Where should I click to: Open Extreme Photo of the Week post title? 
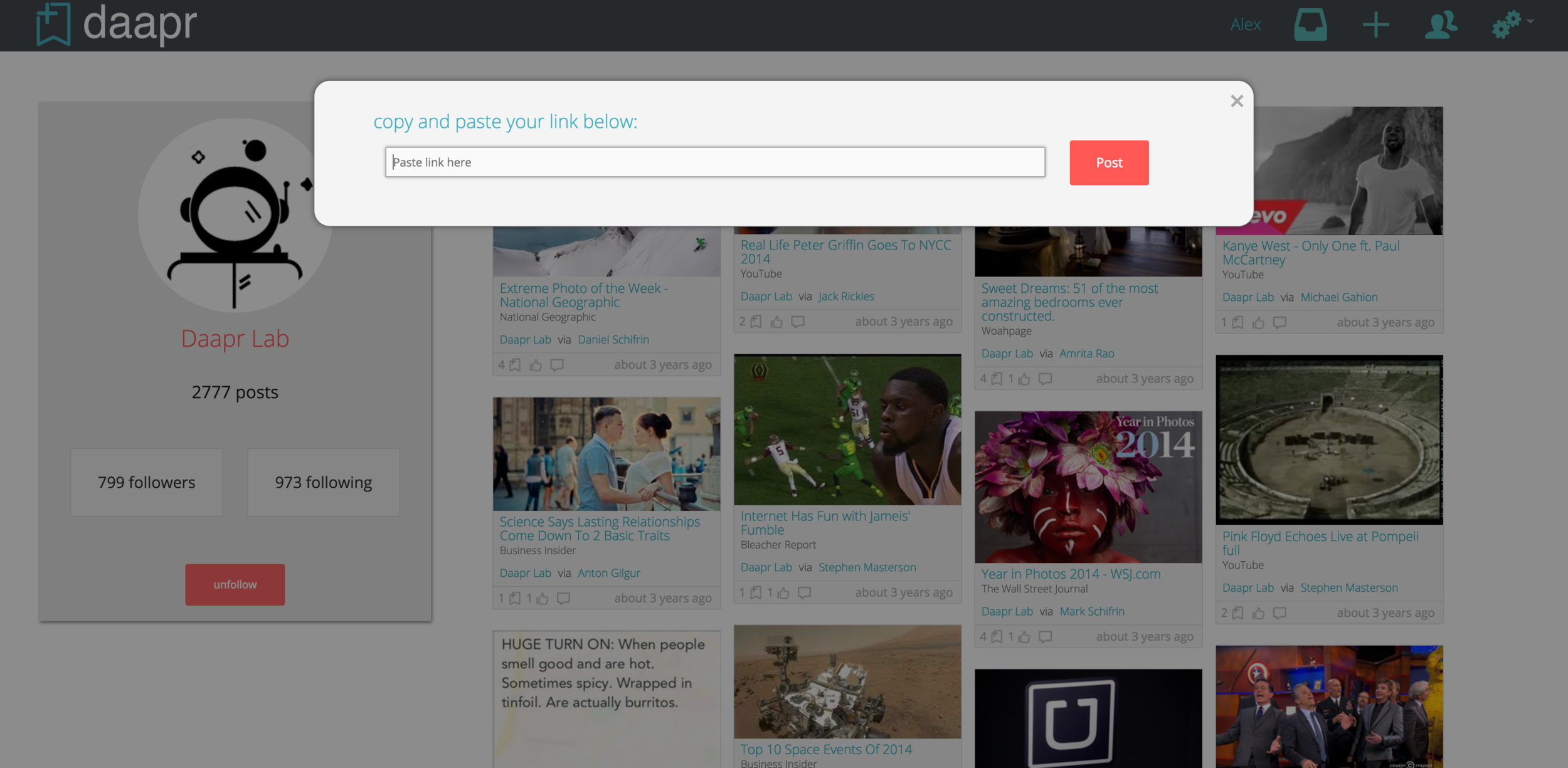click(x=583, y=295)
